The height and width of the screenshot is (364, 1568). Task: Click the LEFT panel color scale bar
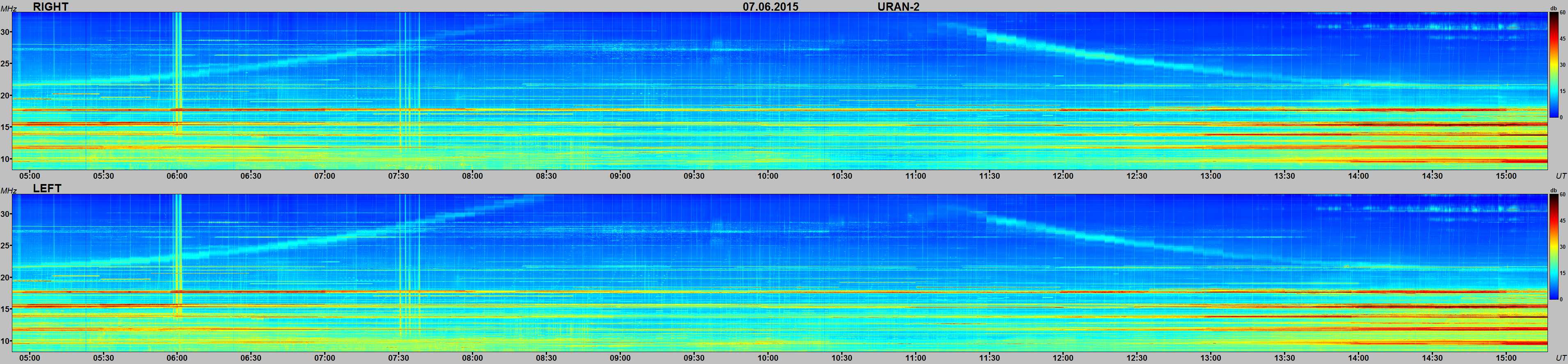point(1554,247)
